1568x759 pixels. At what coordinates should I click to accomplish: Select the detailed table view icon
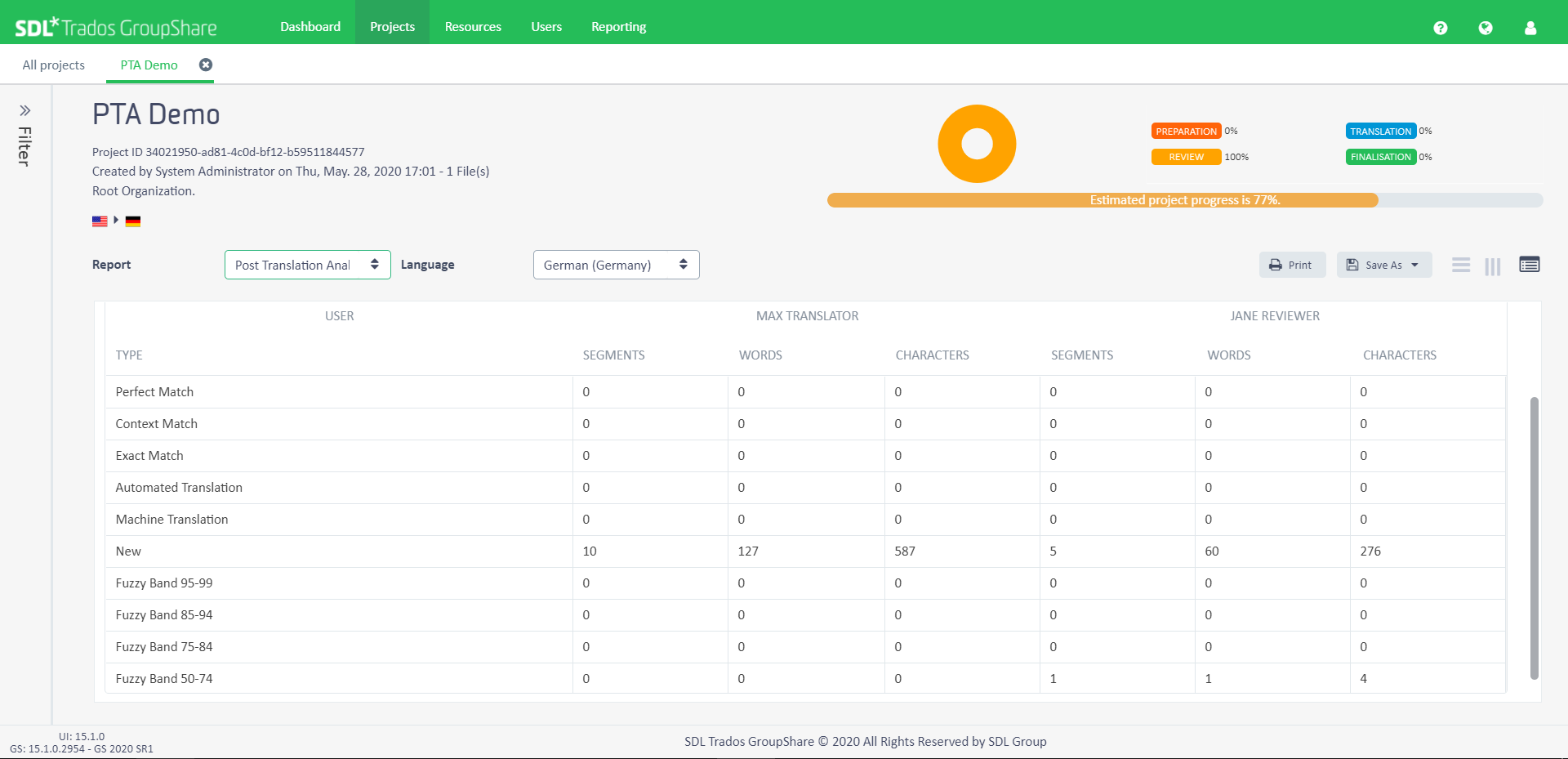(x=1529, y=265)
